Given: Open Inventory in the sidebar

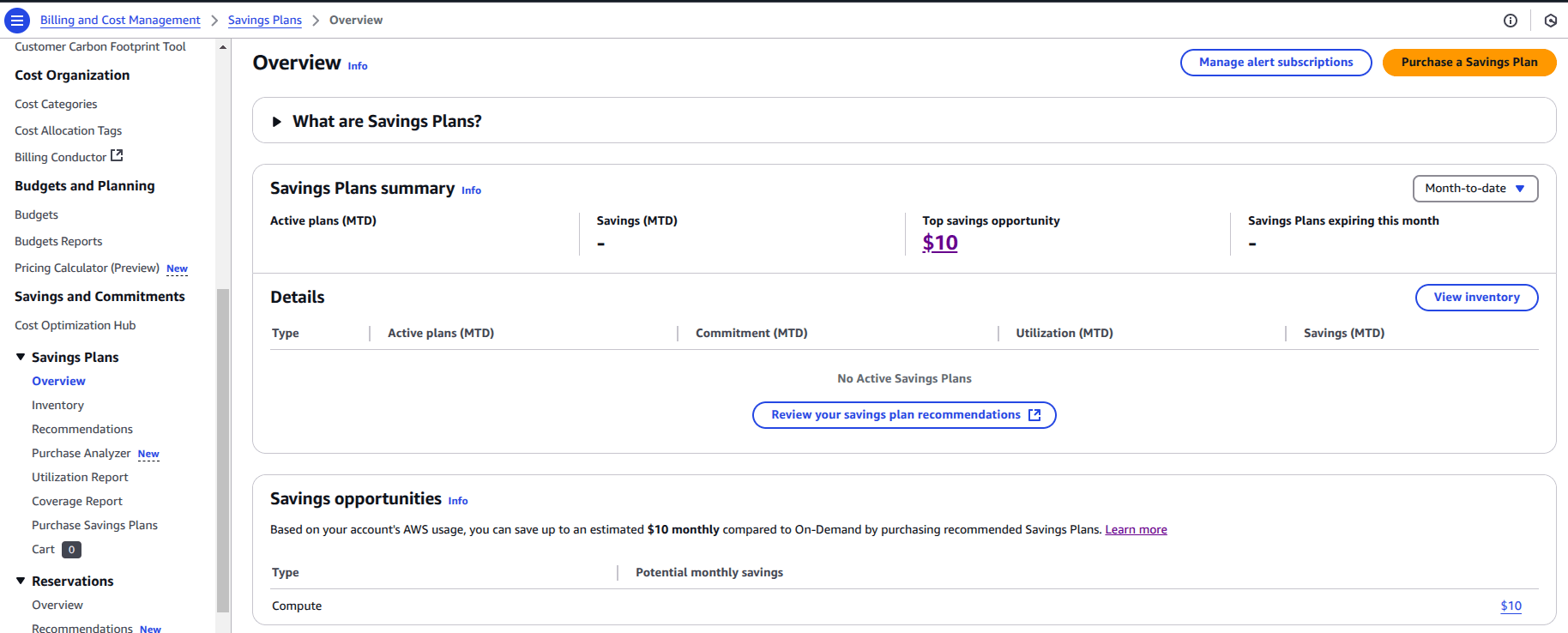Looking at the screenshot, I should (x=57, y=405).
